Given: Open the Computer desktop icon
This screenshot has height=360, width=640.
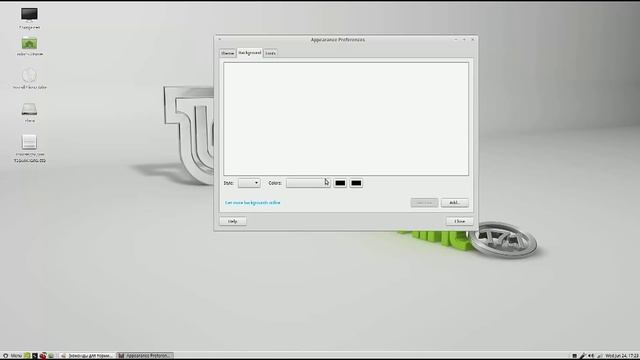Looking at the screenshot, I should point(29,15).
